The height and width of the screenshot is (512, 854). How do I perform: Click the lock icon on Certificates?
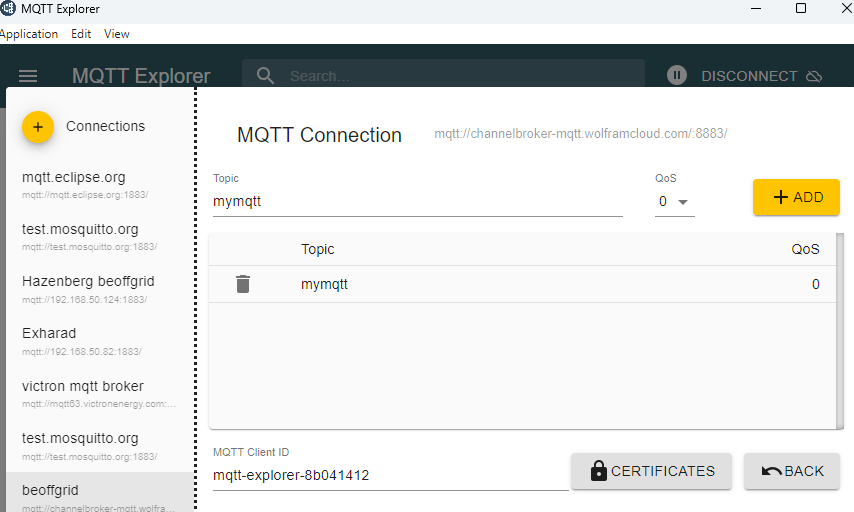pyautogui.click(x=599, y=471)
